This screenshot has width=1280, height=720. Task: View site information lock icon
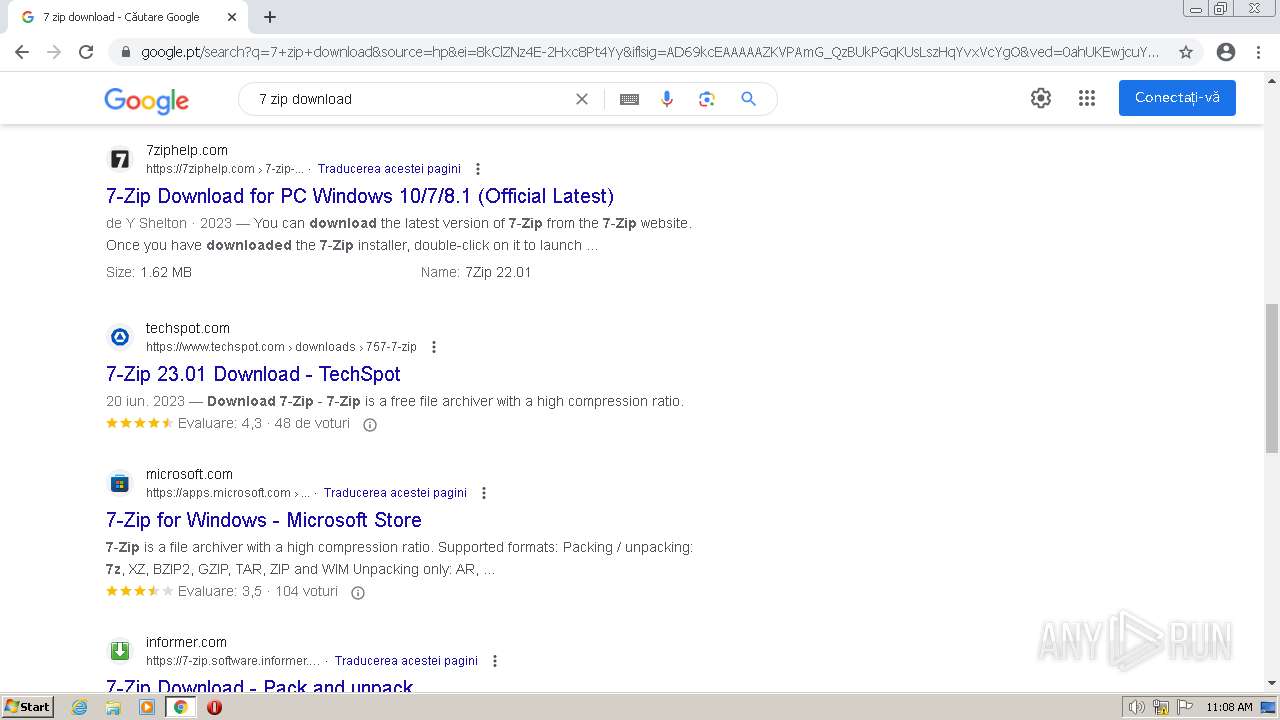coord(125,52)
